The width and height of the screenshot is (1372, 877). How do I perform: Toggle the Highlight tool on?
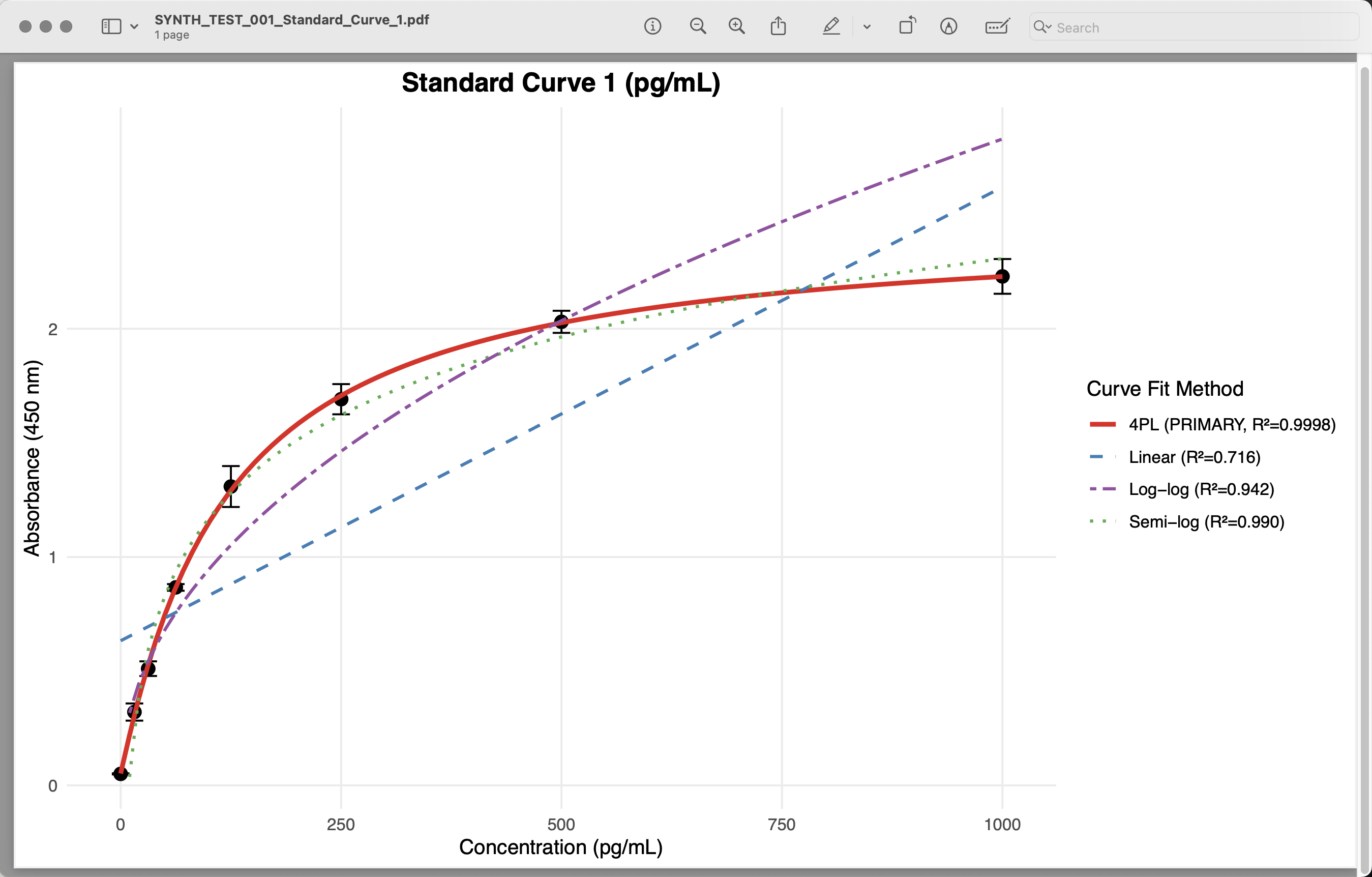point(831,26)
